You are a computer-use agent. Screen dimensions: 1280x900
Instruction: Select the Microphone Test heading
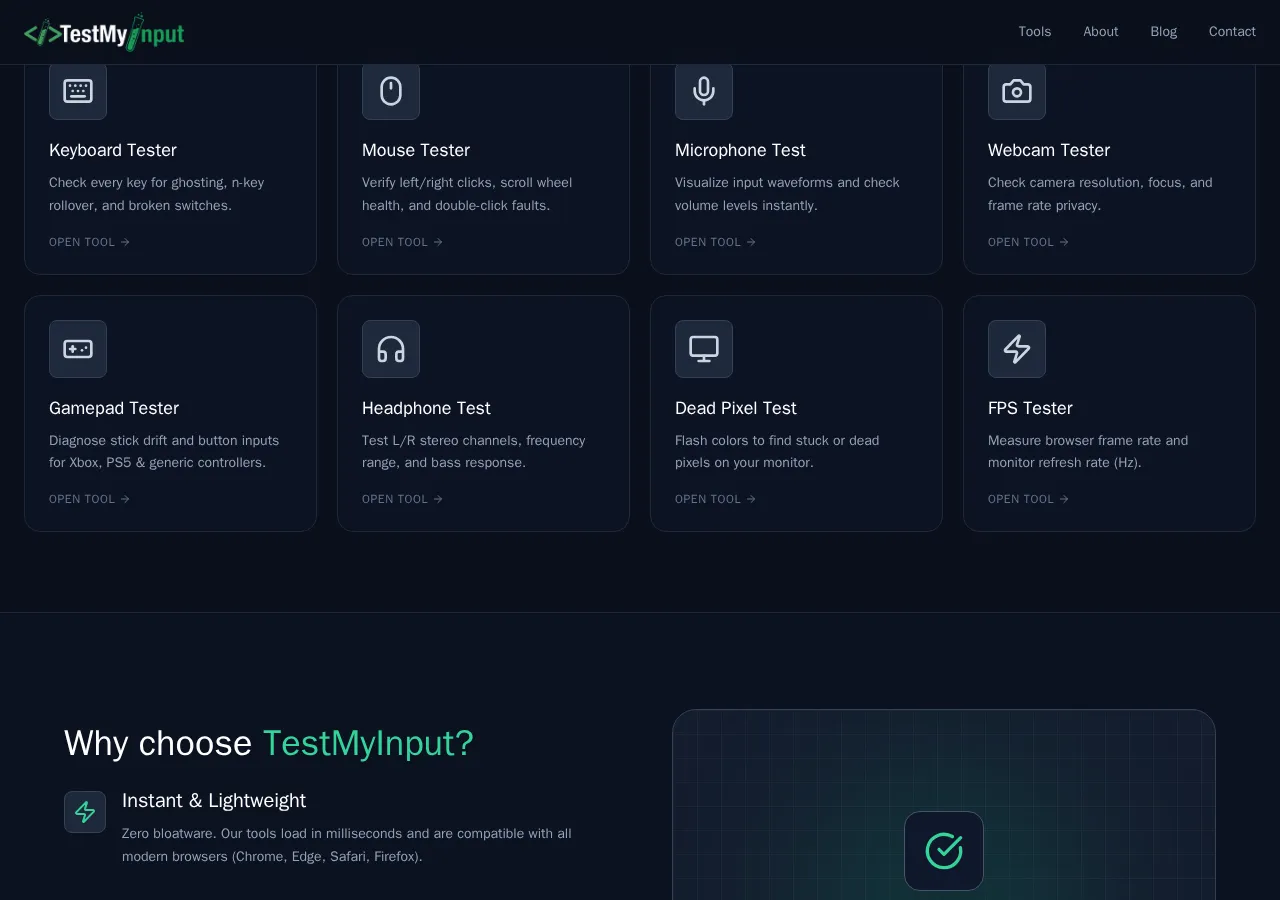coord(740,150)
